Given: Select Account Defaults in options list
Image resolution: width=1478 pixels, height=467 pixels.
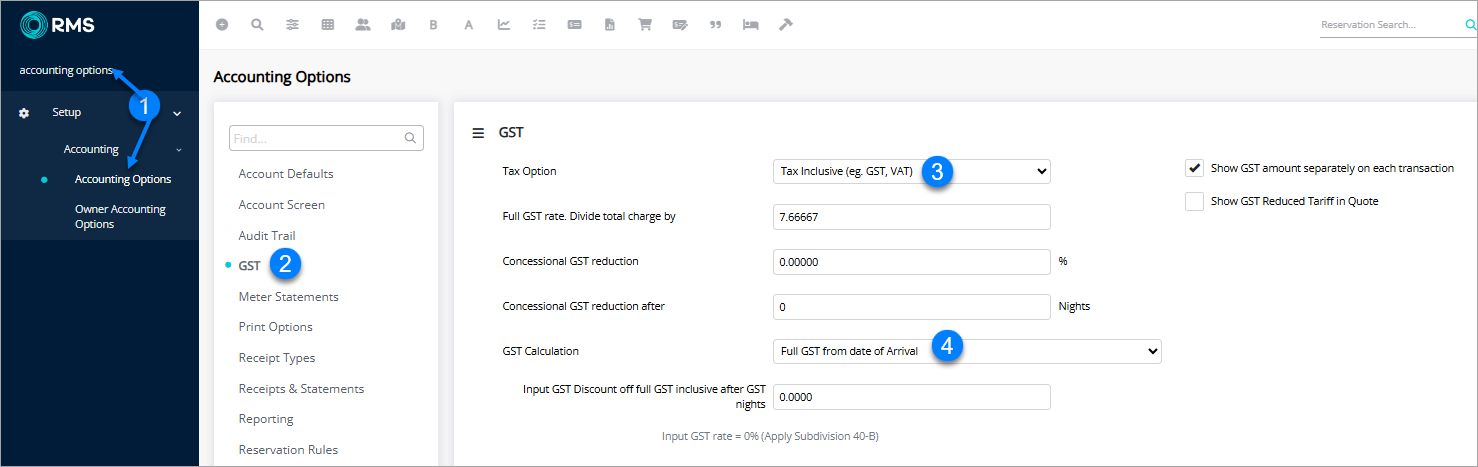Looking at the screenshot, I should point(285,174).
